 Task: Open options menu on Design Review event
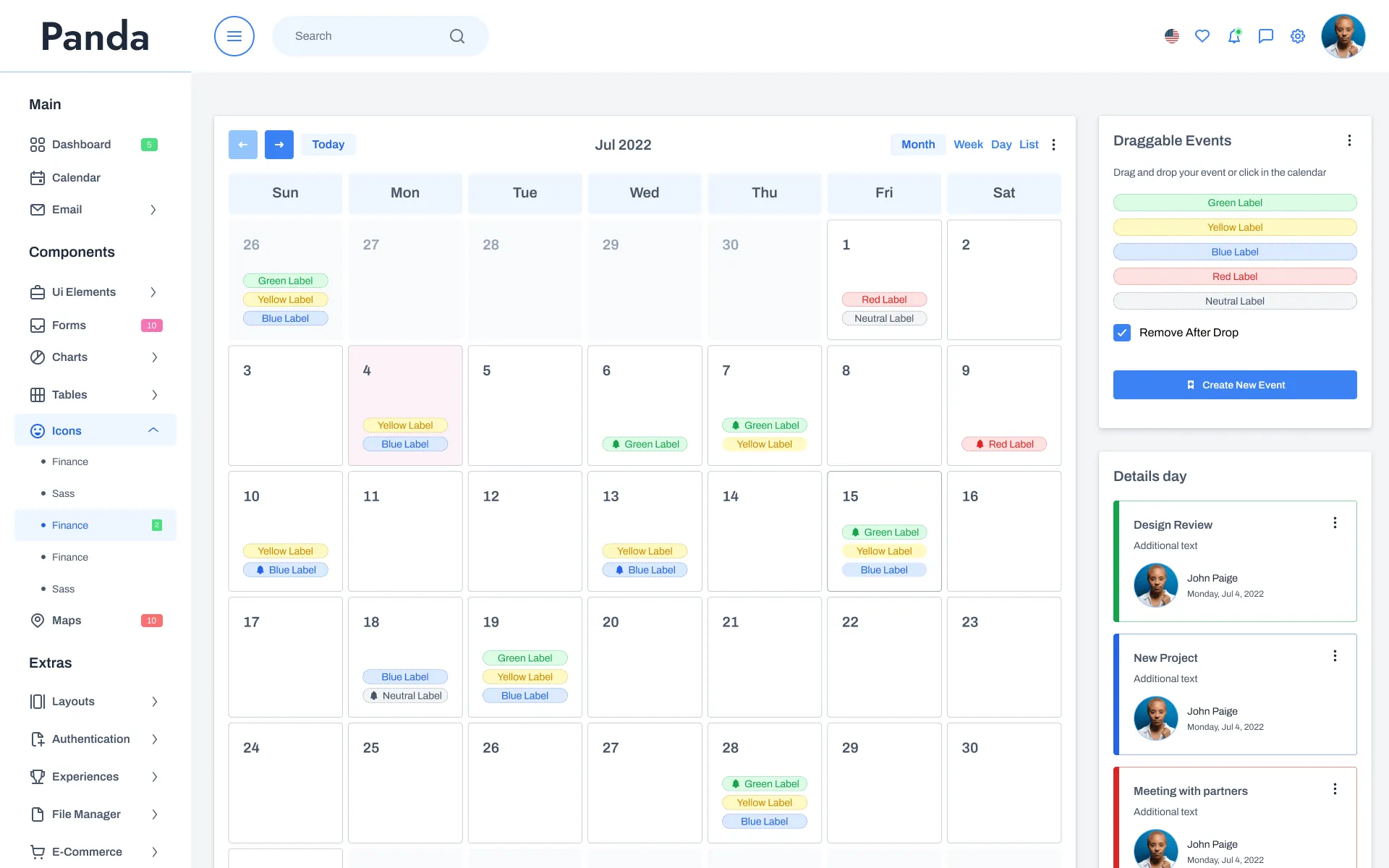coord(1335,522)
